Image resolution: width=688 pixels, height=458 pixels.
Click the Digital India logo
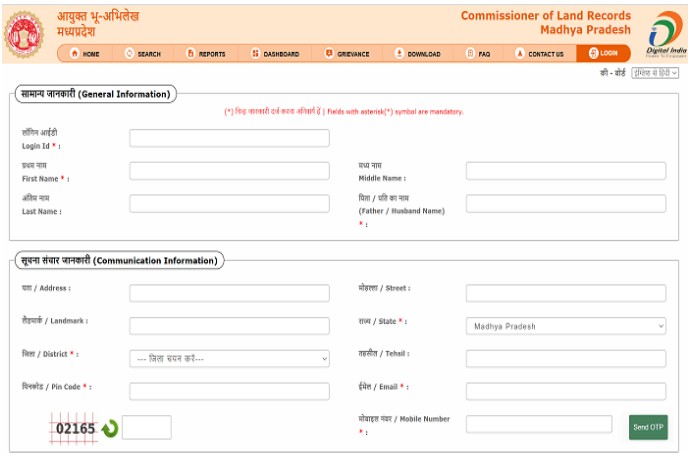coord(664,33)
